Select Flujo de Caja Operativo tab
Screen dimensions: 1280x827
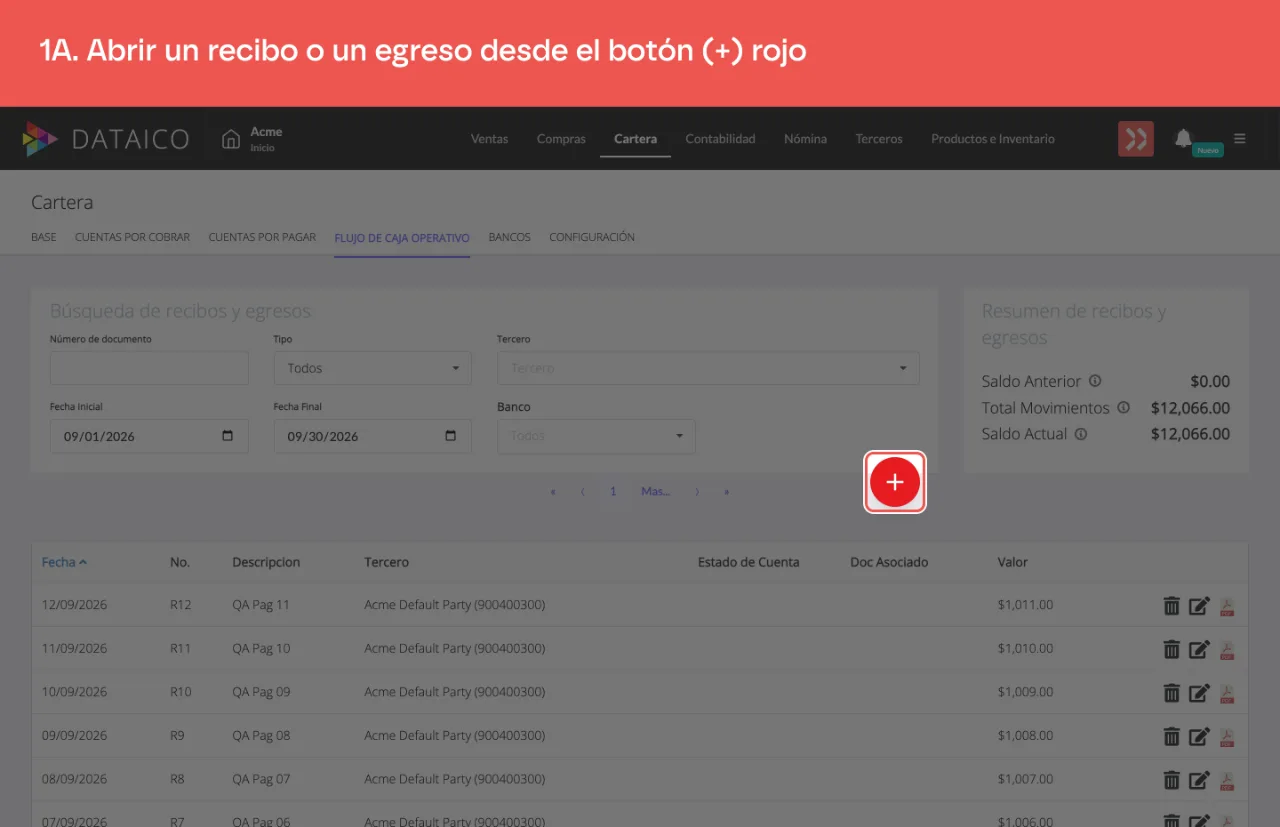point(402,238)
